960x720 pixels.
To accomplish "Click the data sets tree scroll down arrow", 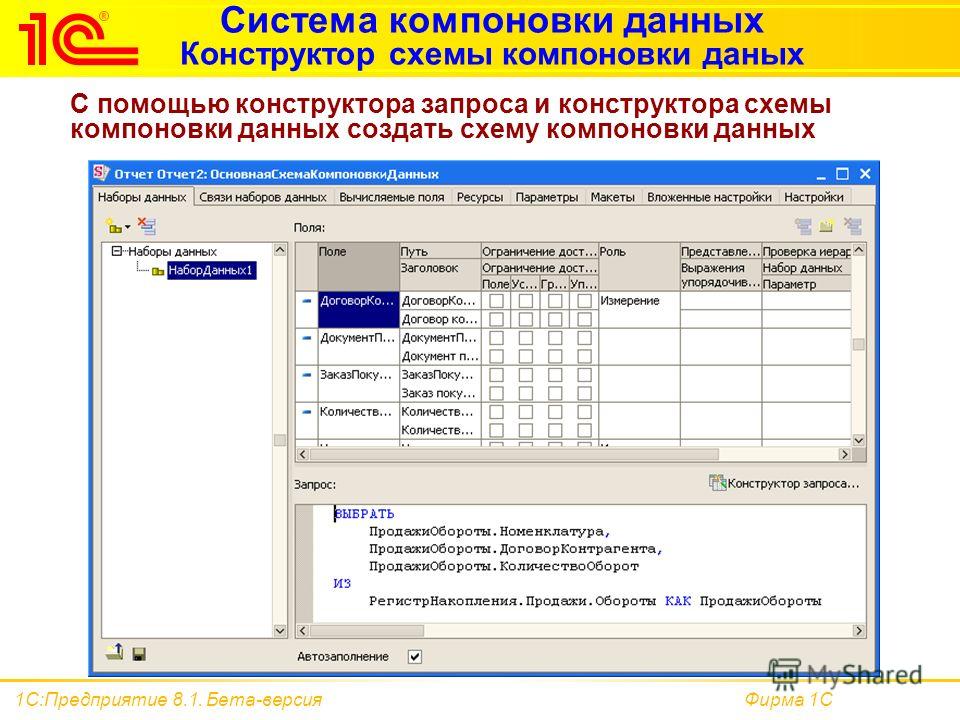I will 280,630.
